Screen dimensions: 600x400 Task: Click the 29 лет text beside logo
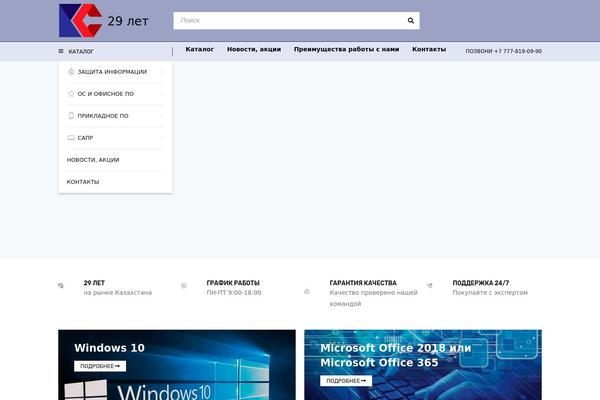pyautogui.click(x=128, y=21)
